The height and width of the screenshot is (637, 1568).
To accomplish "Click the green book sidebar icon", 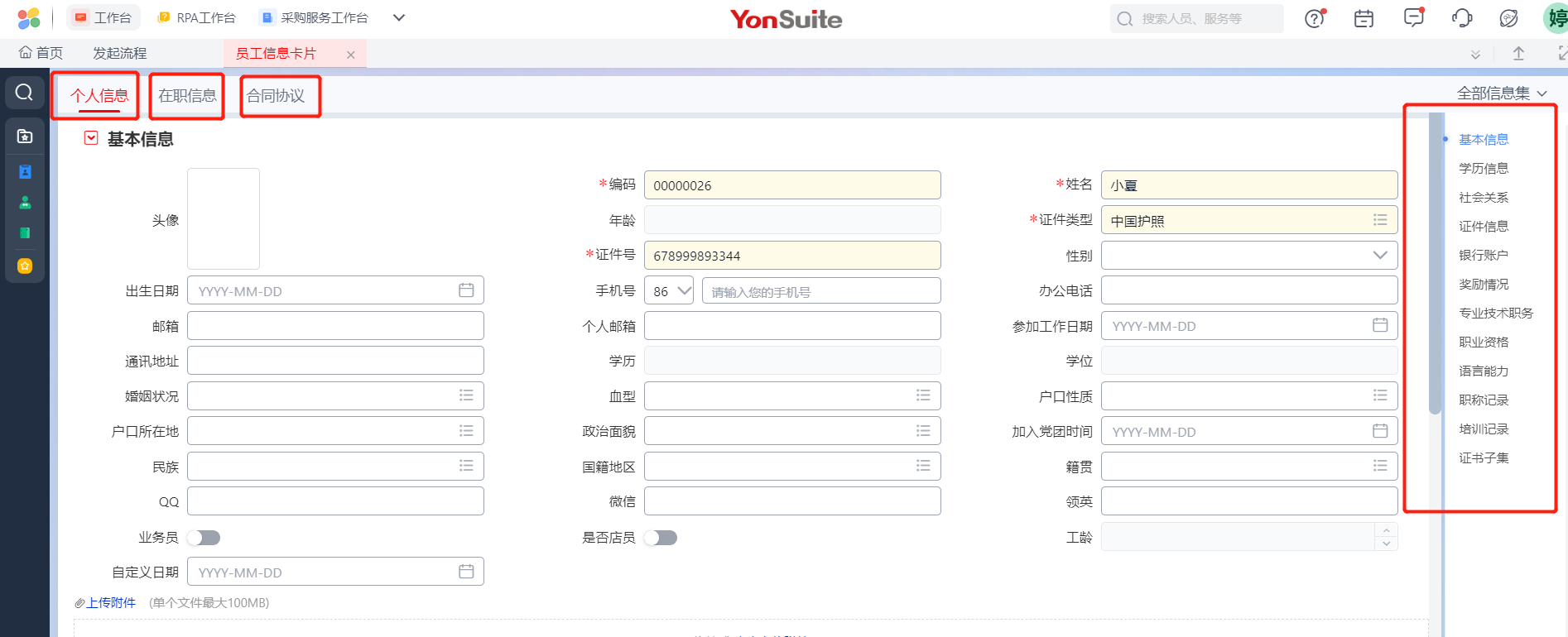I will [25, 233].
